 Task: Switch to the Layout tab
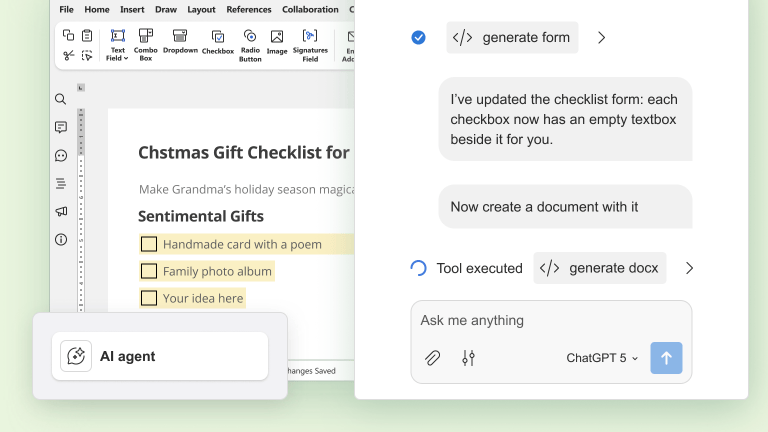pyautogui.click(x=201, y=9)
